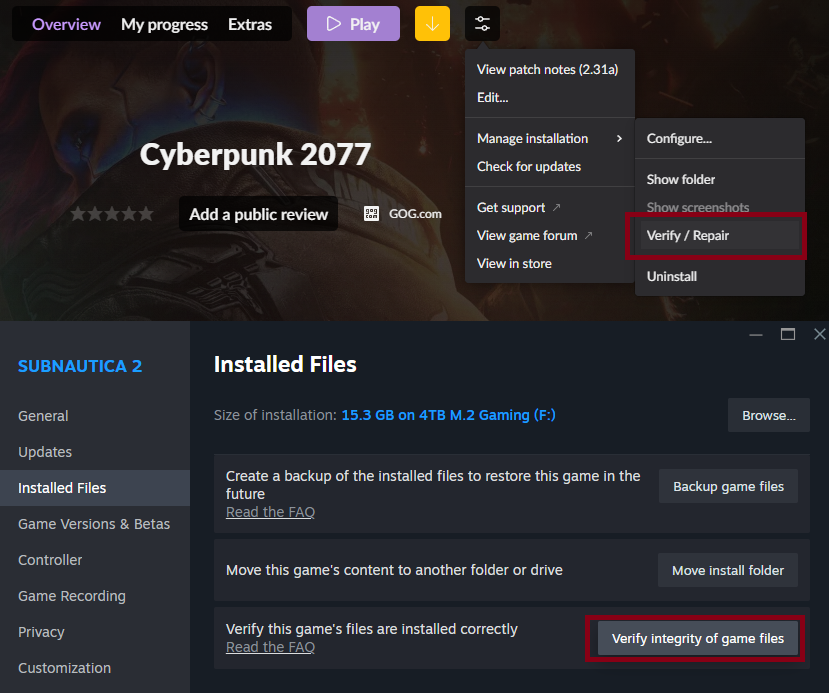This screenshot has height=693, width=829.
Task: Click the 15.3 GB on 4TB M.2 Gaming text
Action: pos(448,415)
